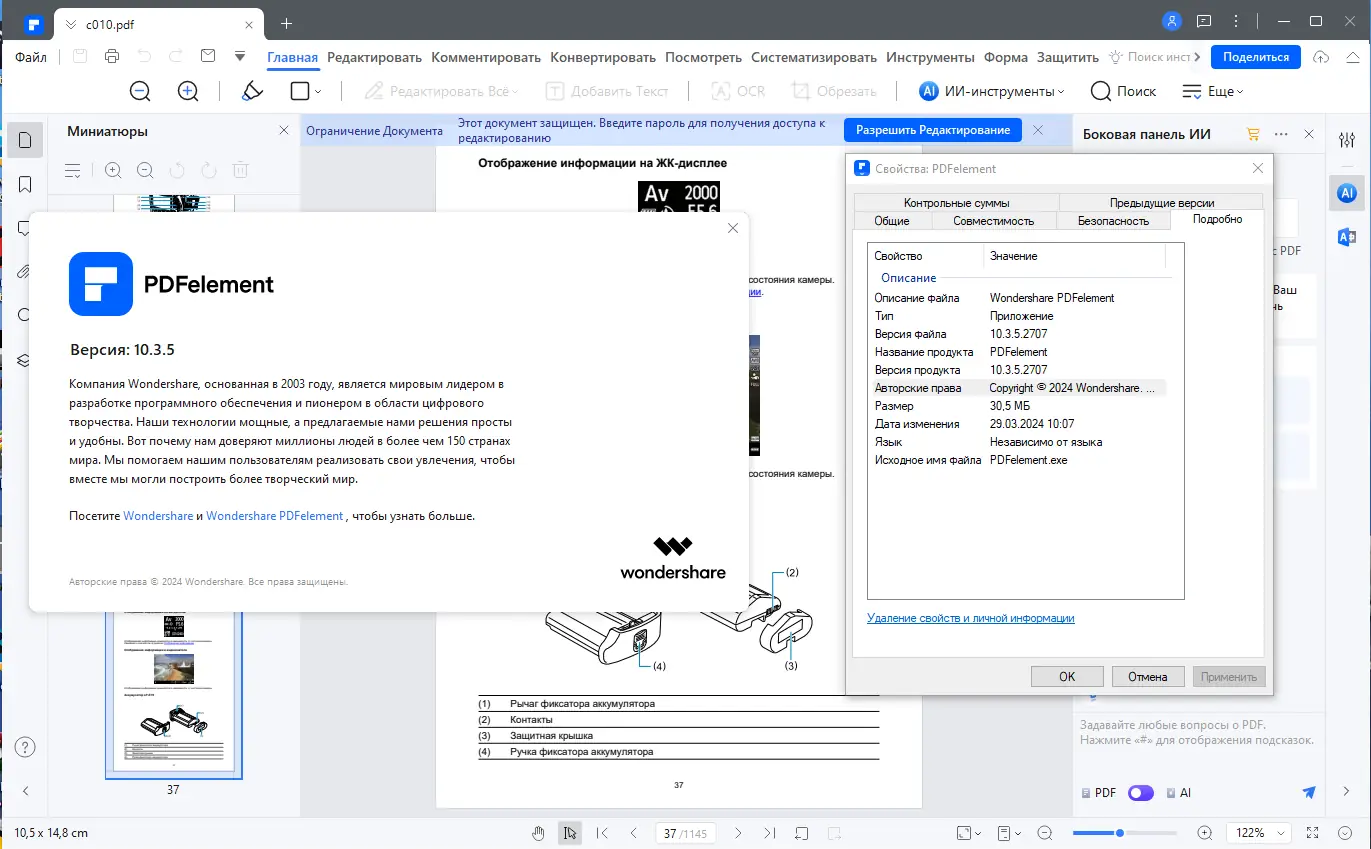The height and width of the screenshot is (849, 1371).
Task: Click the AI question input field
Action: (x=1197, y=735)
